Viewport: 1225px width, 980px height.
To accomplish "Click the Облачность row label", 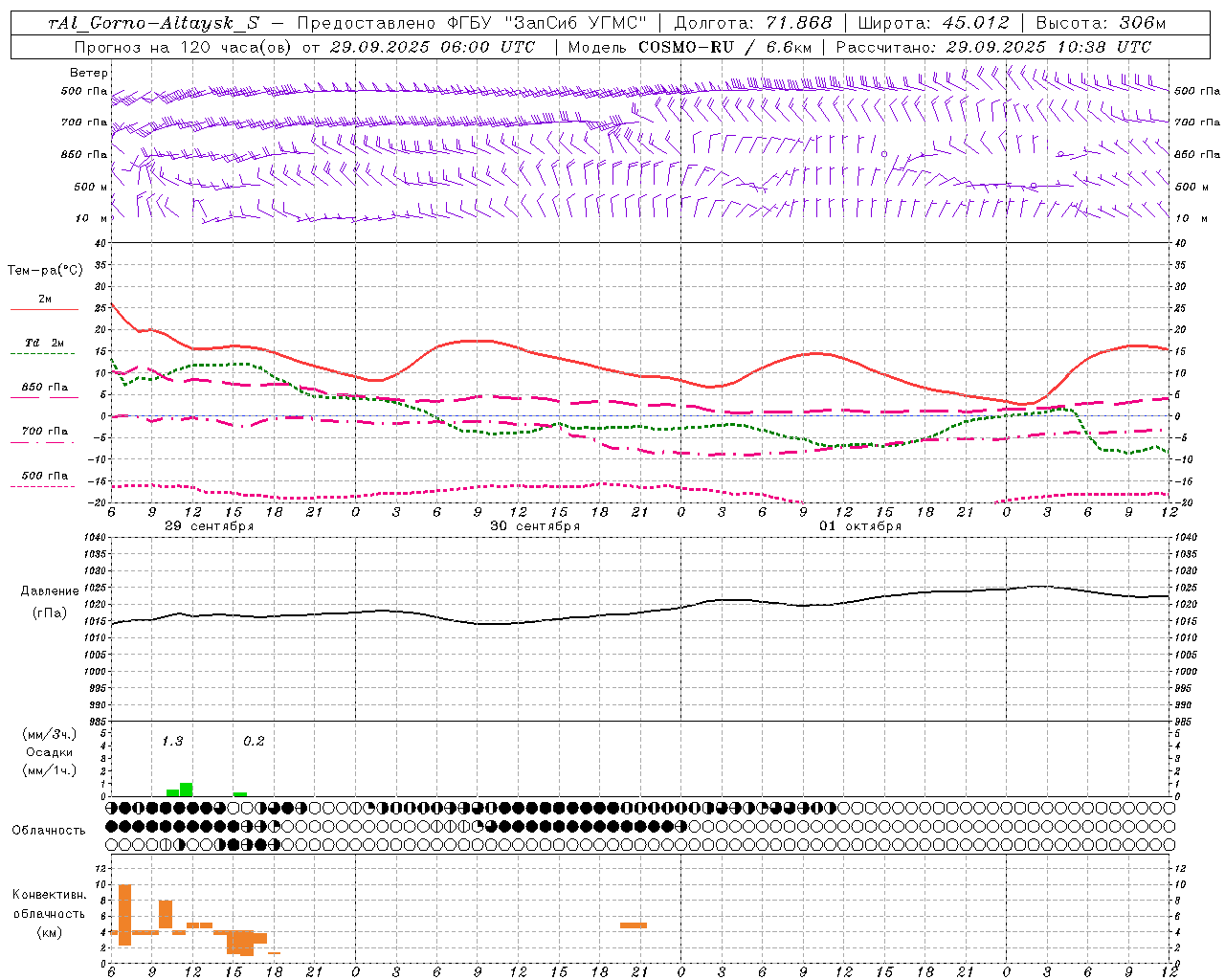I will click(x=48, y=830).
